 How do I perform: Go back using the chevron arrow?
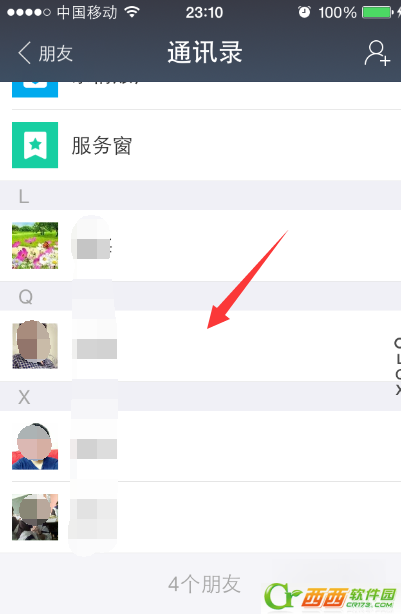click(24, 53)
